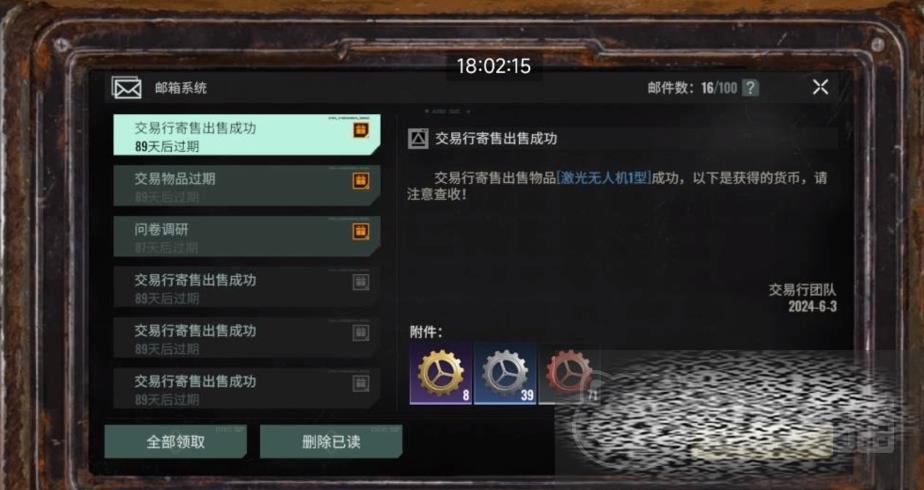The height and width of the screenshot is (490, 924).
Task: Click the 全部领取 claim all button
Action: (x=176, y=442)
